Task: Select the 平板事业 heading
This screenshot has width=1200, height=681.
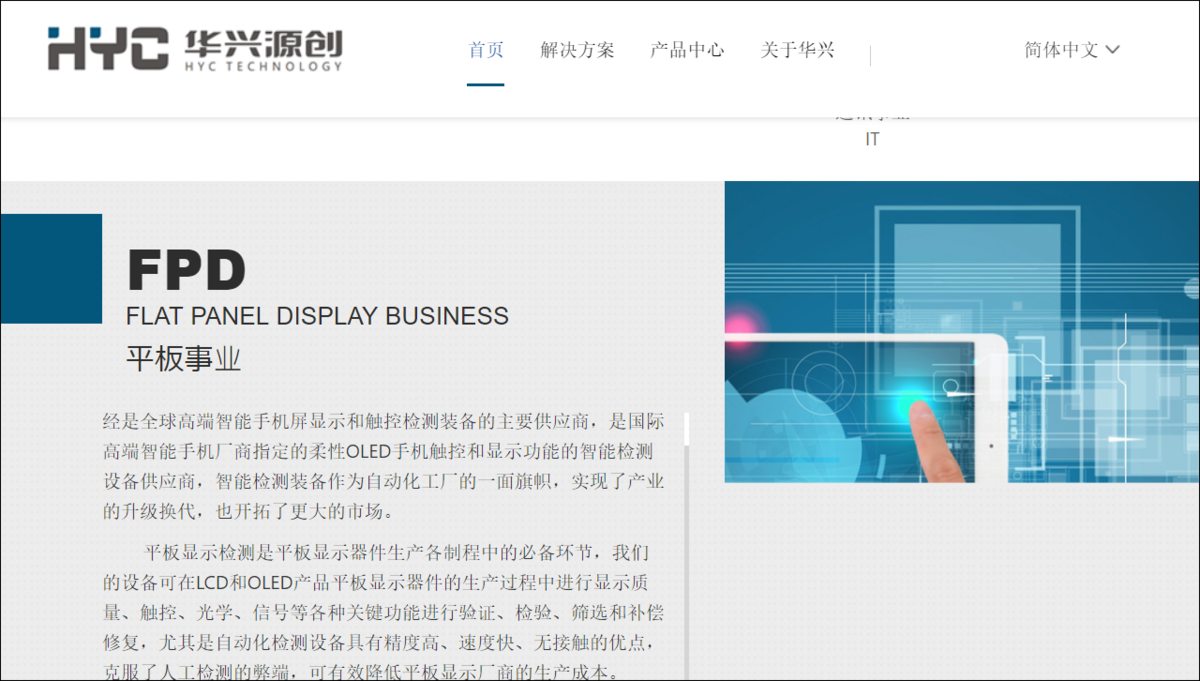Action: tap(183, 359)
